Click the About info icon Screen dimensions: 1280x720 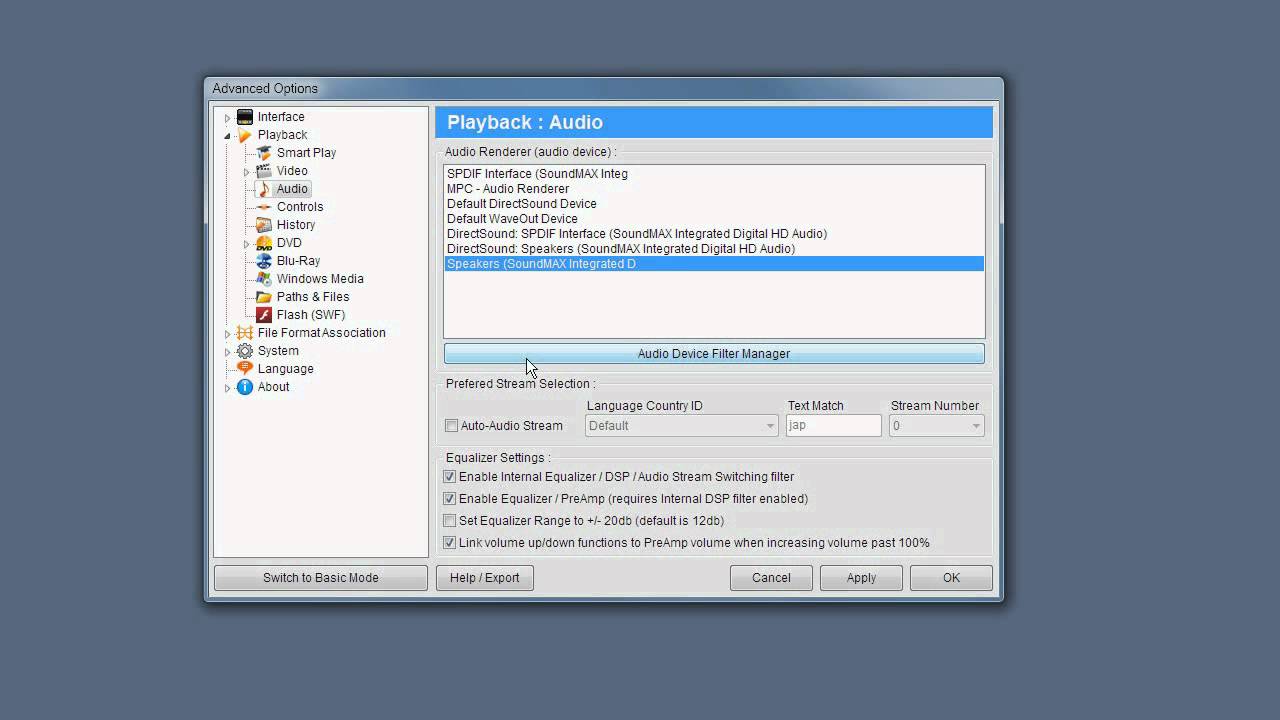(x=245, y=387)
